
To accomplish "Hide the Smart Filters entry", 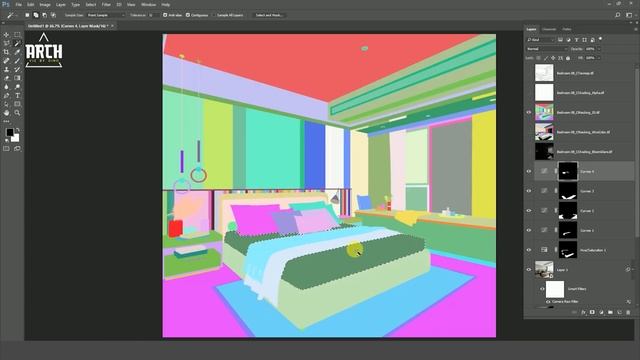I will click(542, 289).
